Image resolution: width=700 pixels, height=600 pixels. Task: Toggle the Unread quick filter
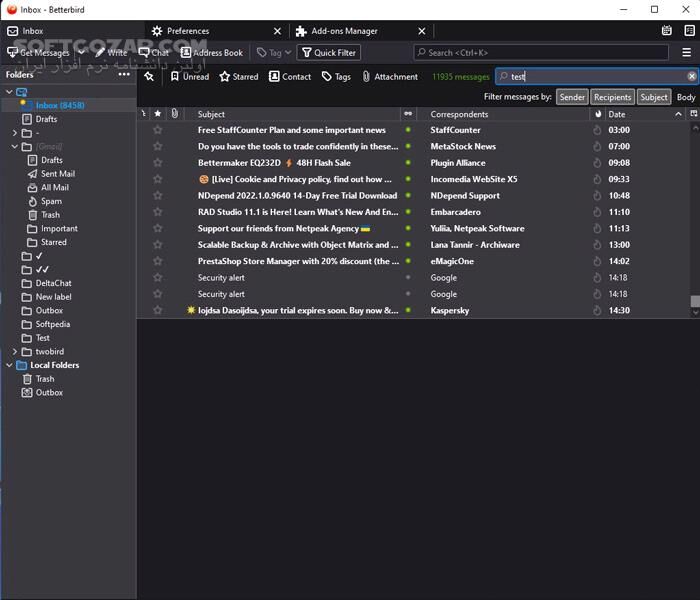[x=189, y=76]
